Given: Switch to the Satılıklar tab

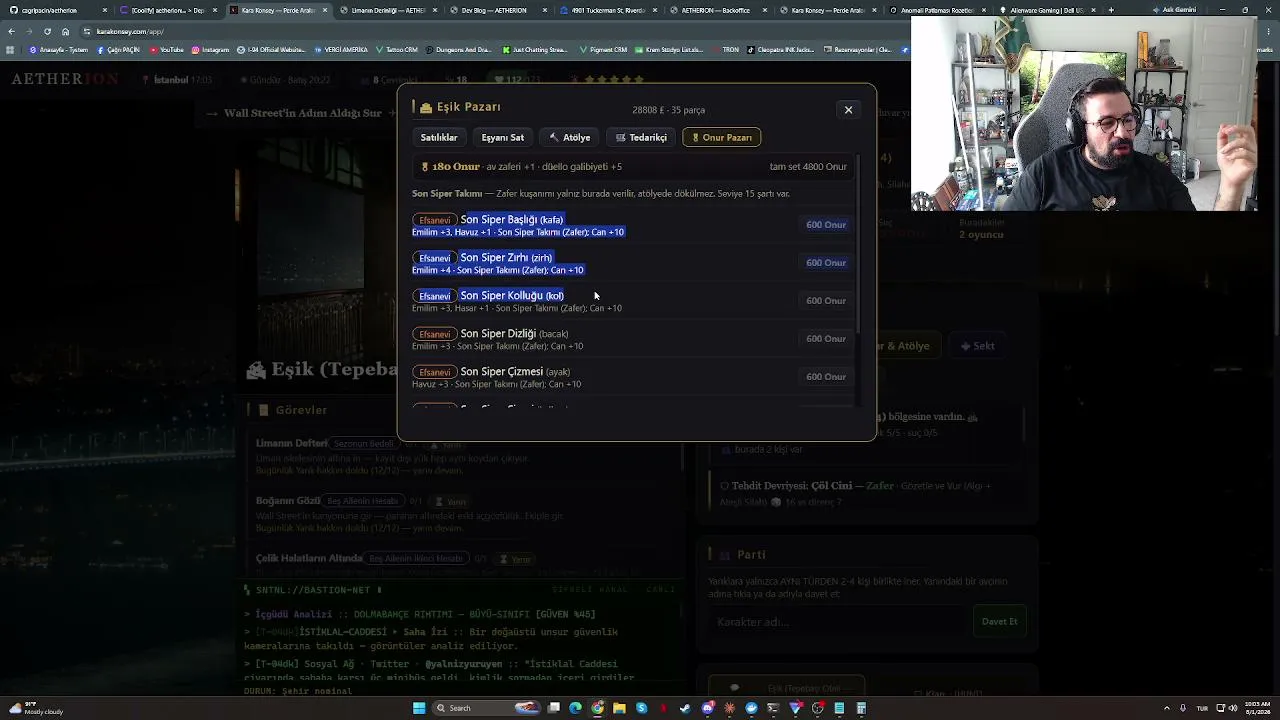Looking at the screenshot, I should [x=439, y=137].
